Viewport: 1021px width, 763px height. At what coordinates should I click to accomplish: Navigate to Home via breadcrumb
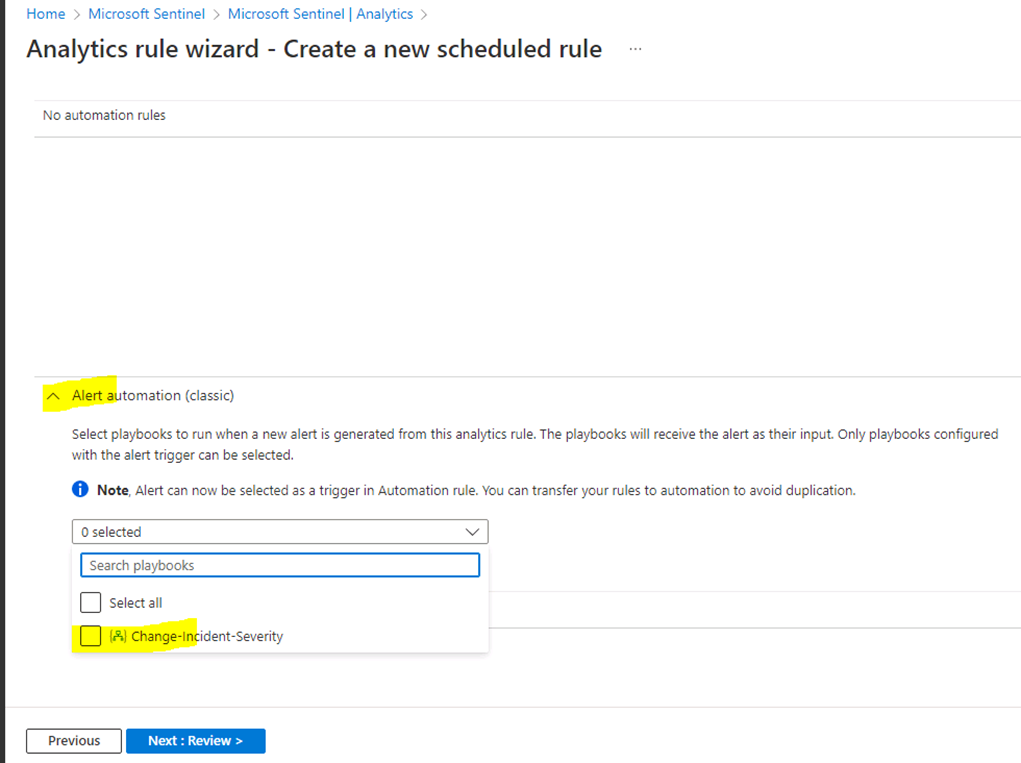point(45,13)
